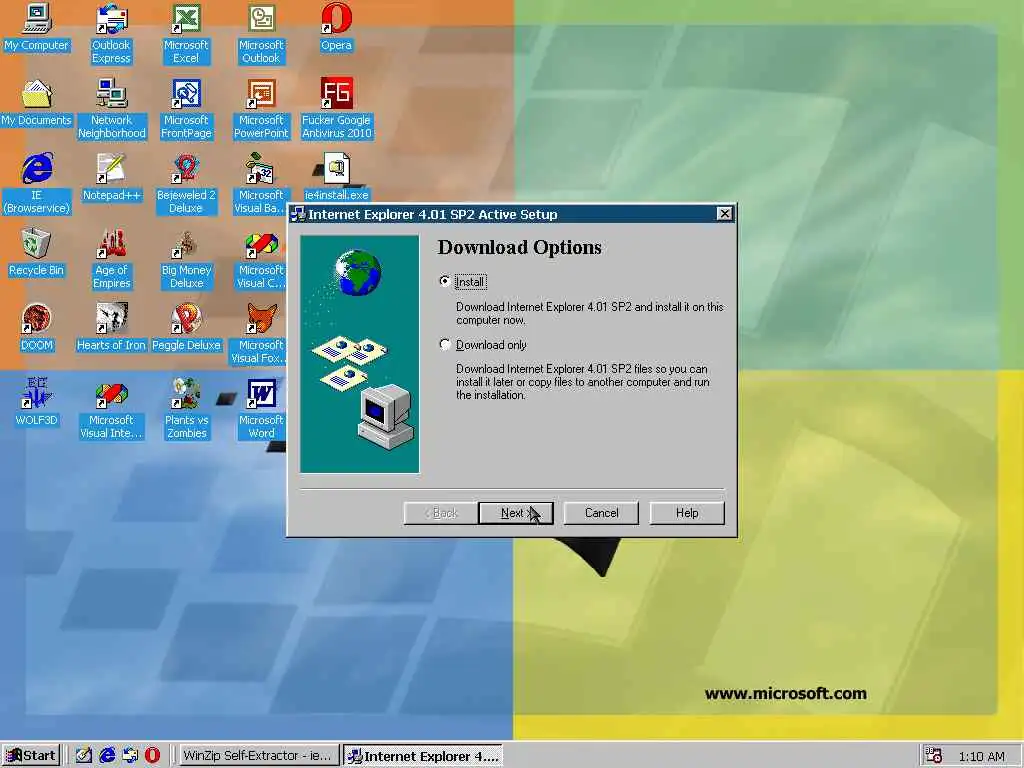This screenshot has height=768, width=1024.
Task: Switch to Internet Explorer 4 taskbar button
Action: click(x=423, y=756)
